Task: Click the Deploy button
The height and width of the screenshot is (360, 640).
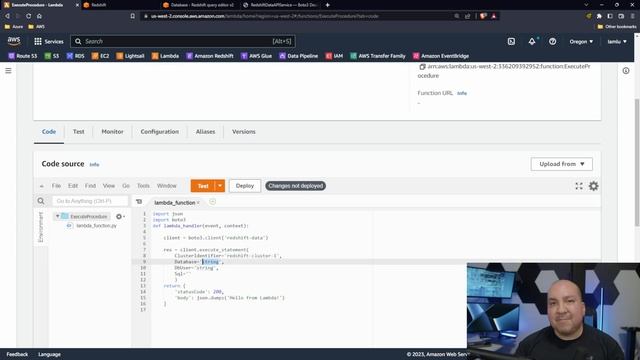Action: tap(245, 186)
